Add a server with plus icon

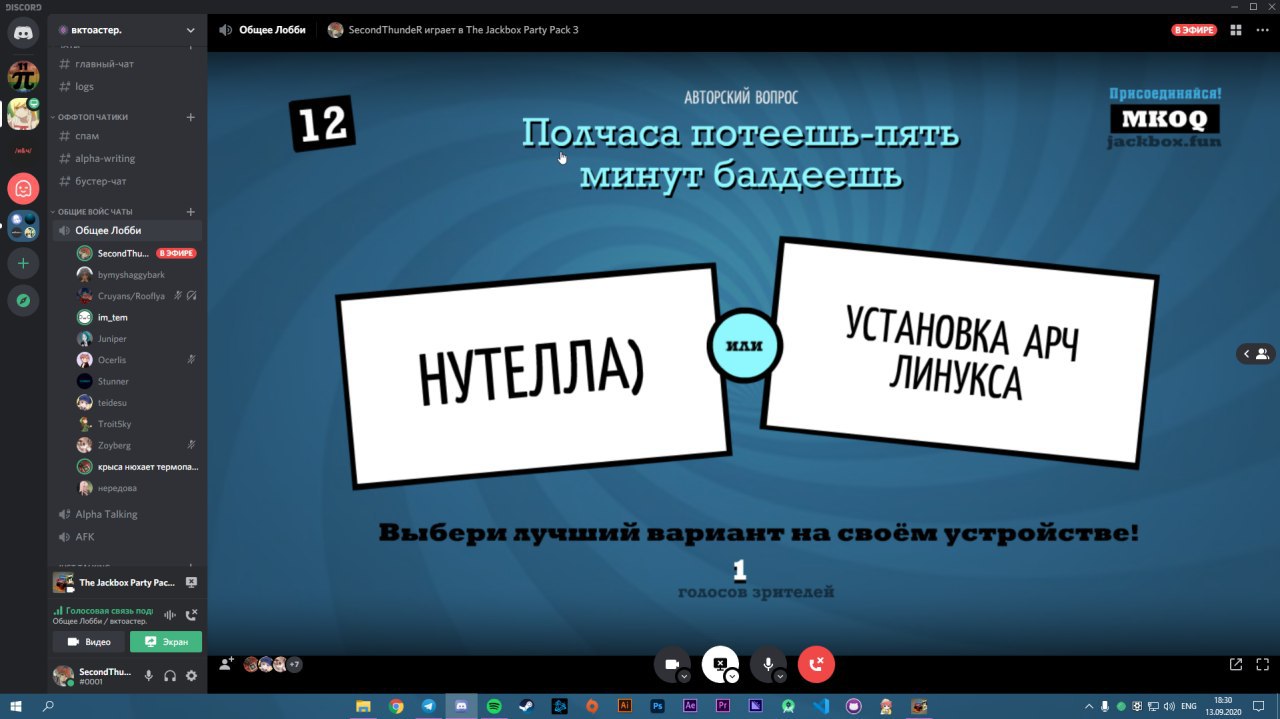(23, 263)
